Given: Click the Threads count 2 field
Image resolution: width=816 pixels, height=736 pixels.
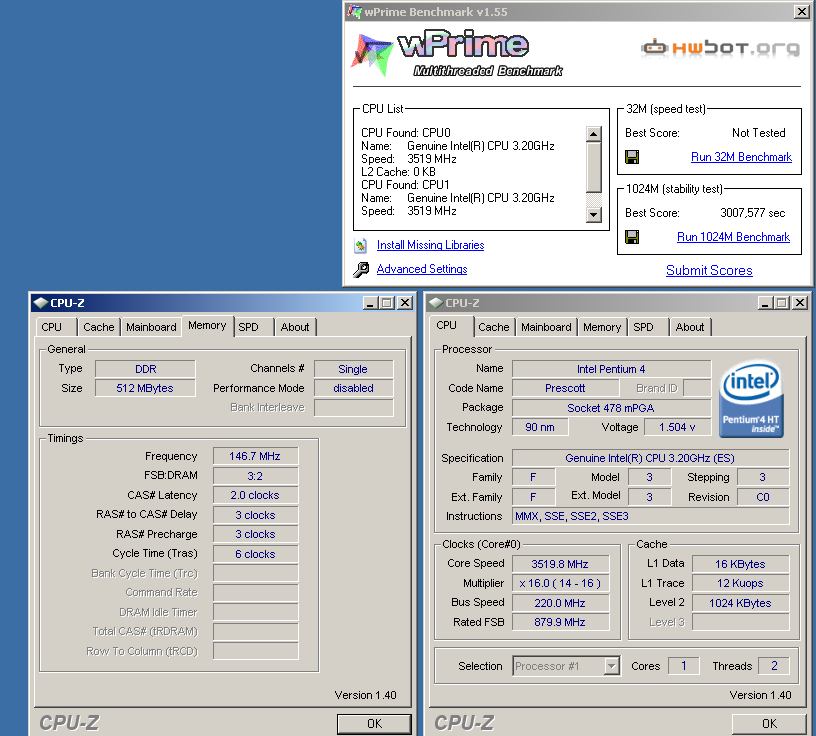Looking at the screenshot, I should [774, 666].
